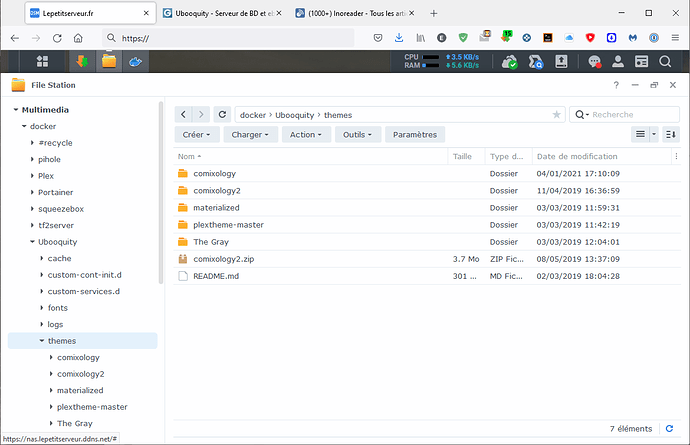Select the README.md file
690x445 pixels.
[x=427, y=276]
